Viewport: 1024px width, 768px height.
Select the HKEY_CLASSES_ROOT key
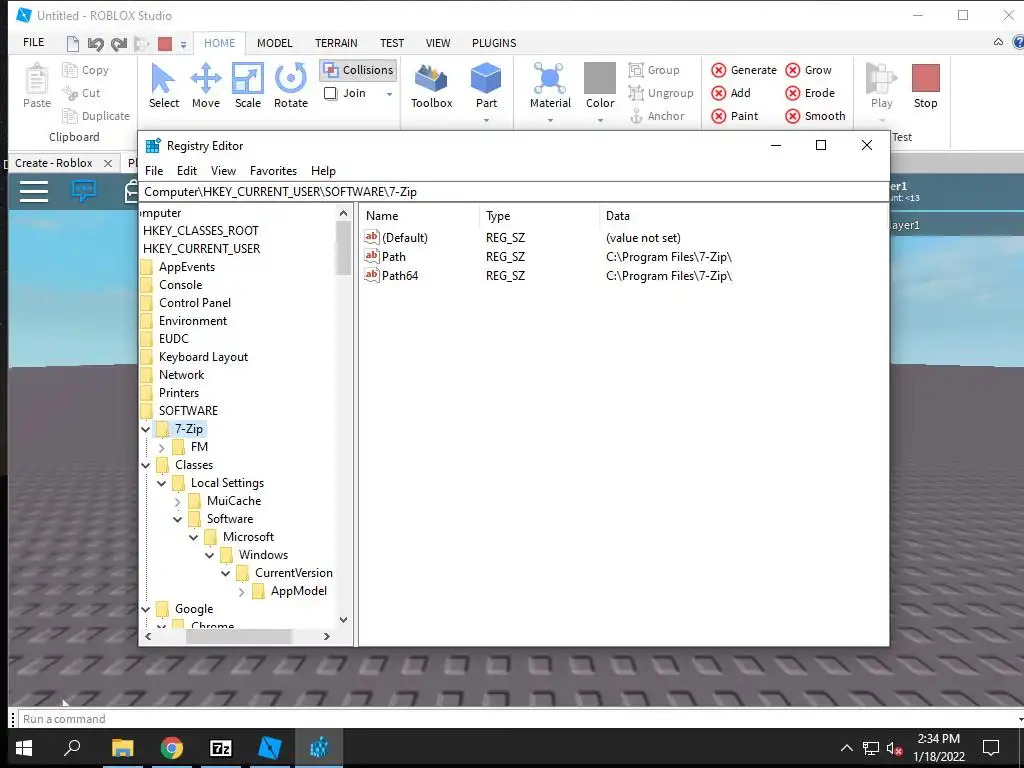[x=200, y=231]
